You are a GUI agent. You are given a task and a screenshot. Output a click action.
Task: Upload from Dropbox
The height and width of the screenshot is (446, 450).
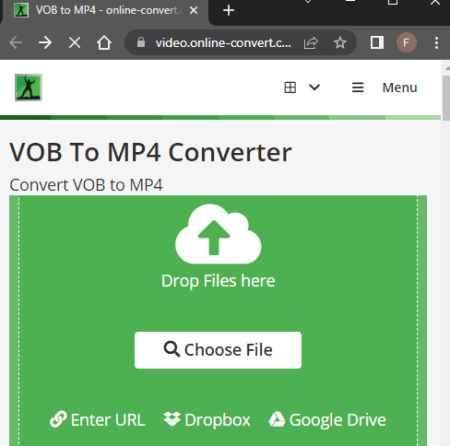(207, 420)
